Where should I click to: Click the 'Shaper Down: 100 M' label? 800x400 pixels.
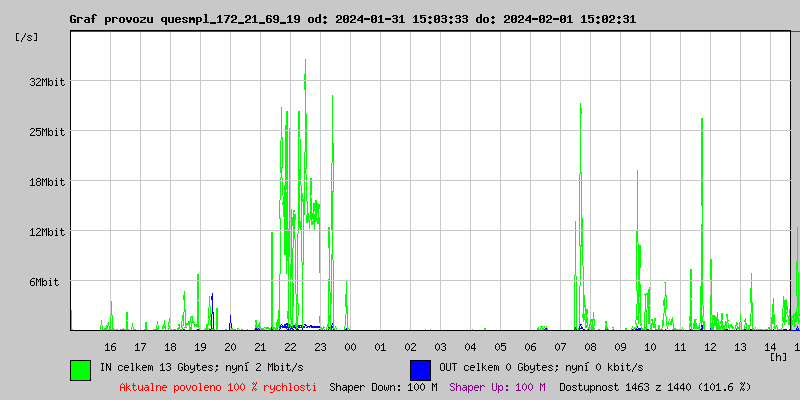pyautogui.click(x=383, y=387)
